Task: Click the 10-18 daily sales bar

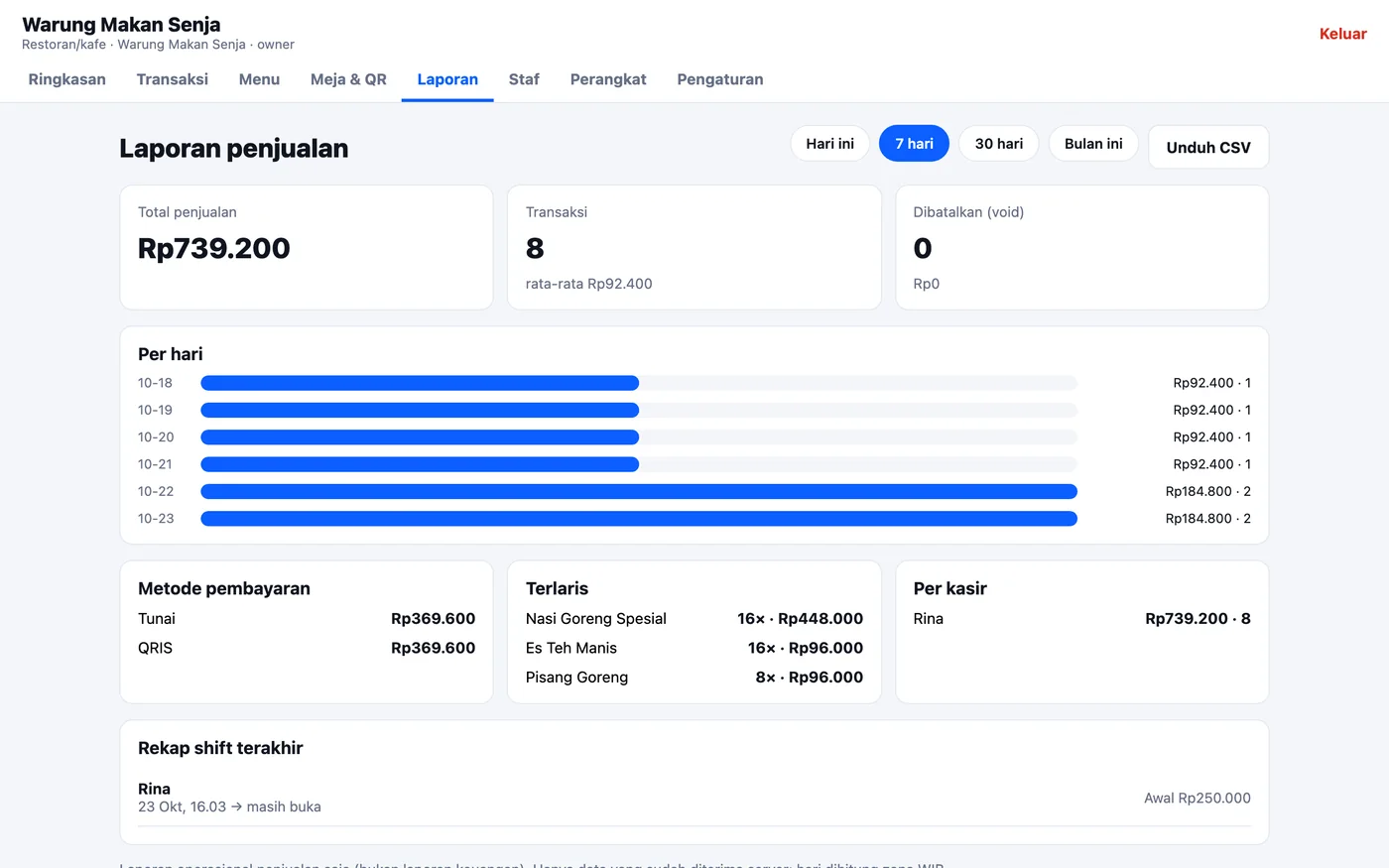Action: click(x=420, y=383)
